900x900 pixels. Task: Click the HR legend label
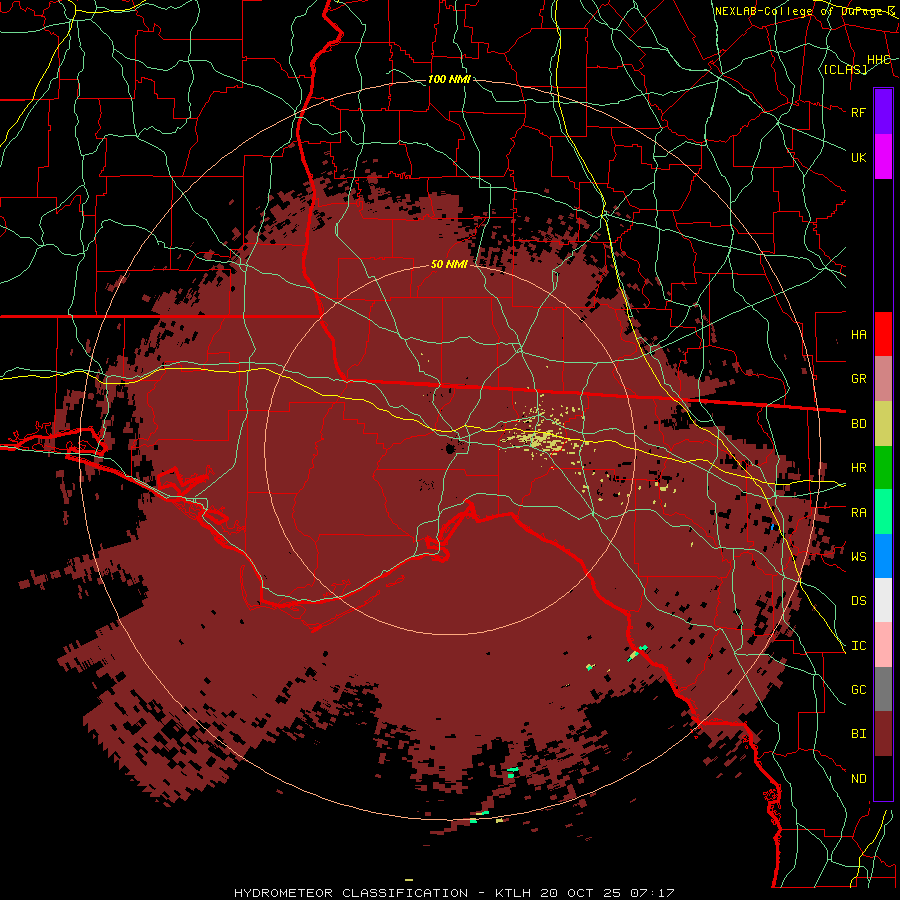click(x=858, y=468)
